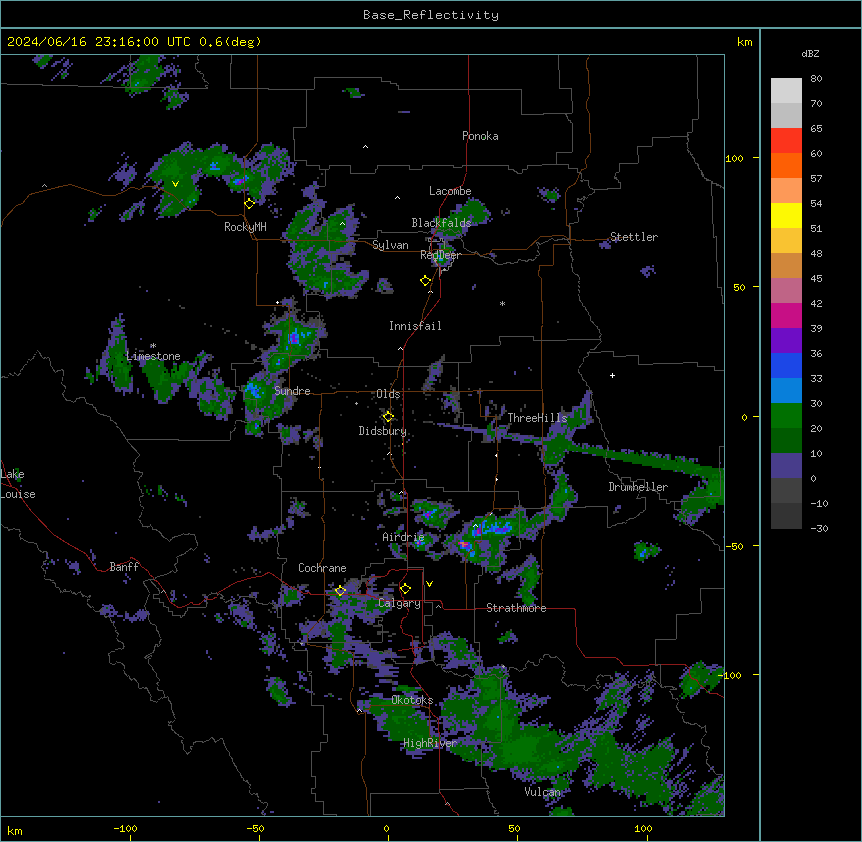The width and height of the screenshot is (862, 842).
Task: Click the storm cell northwest of Sundre
Action: pos(293,336)
